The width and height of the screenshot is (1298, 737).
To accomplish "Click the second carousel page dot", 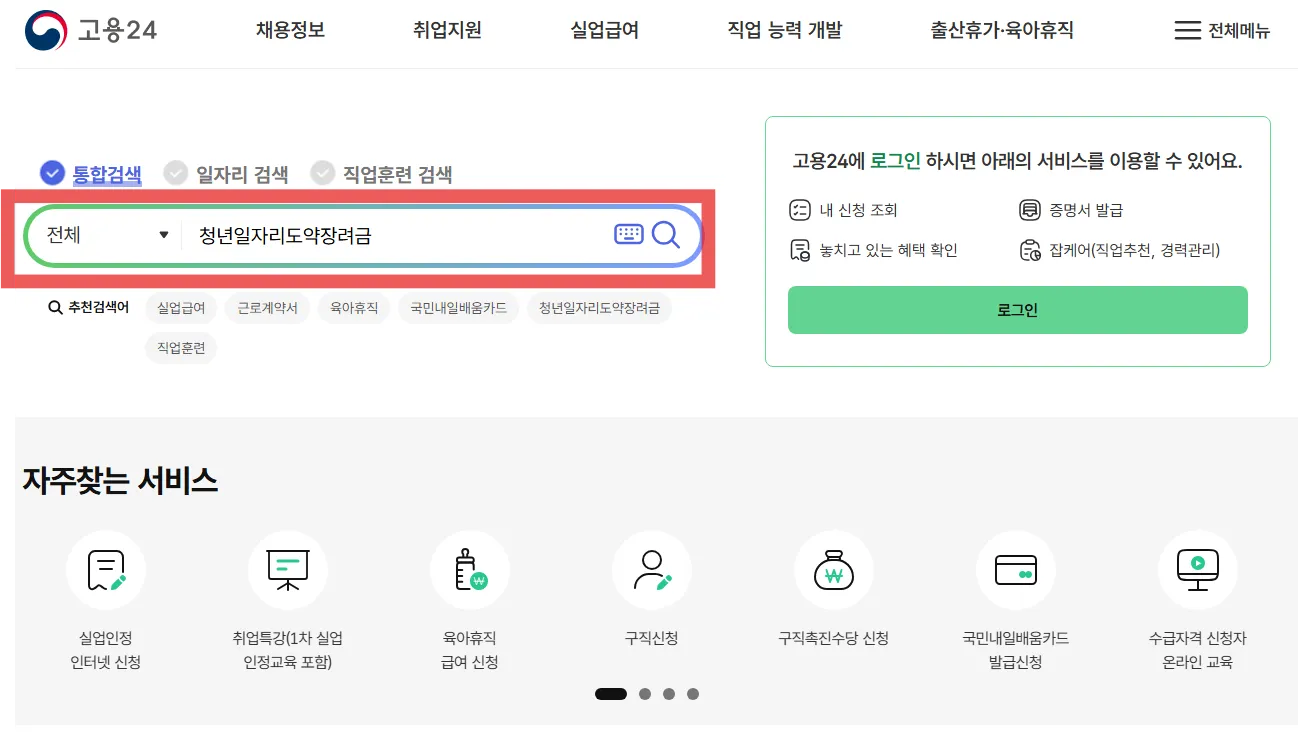I will [644, 693].
